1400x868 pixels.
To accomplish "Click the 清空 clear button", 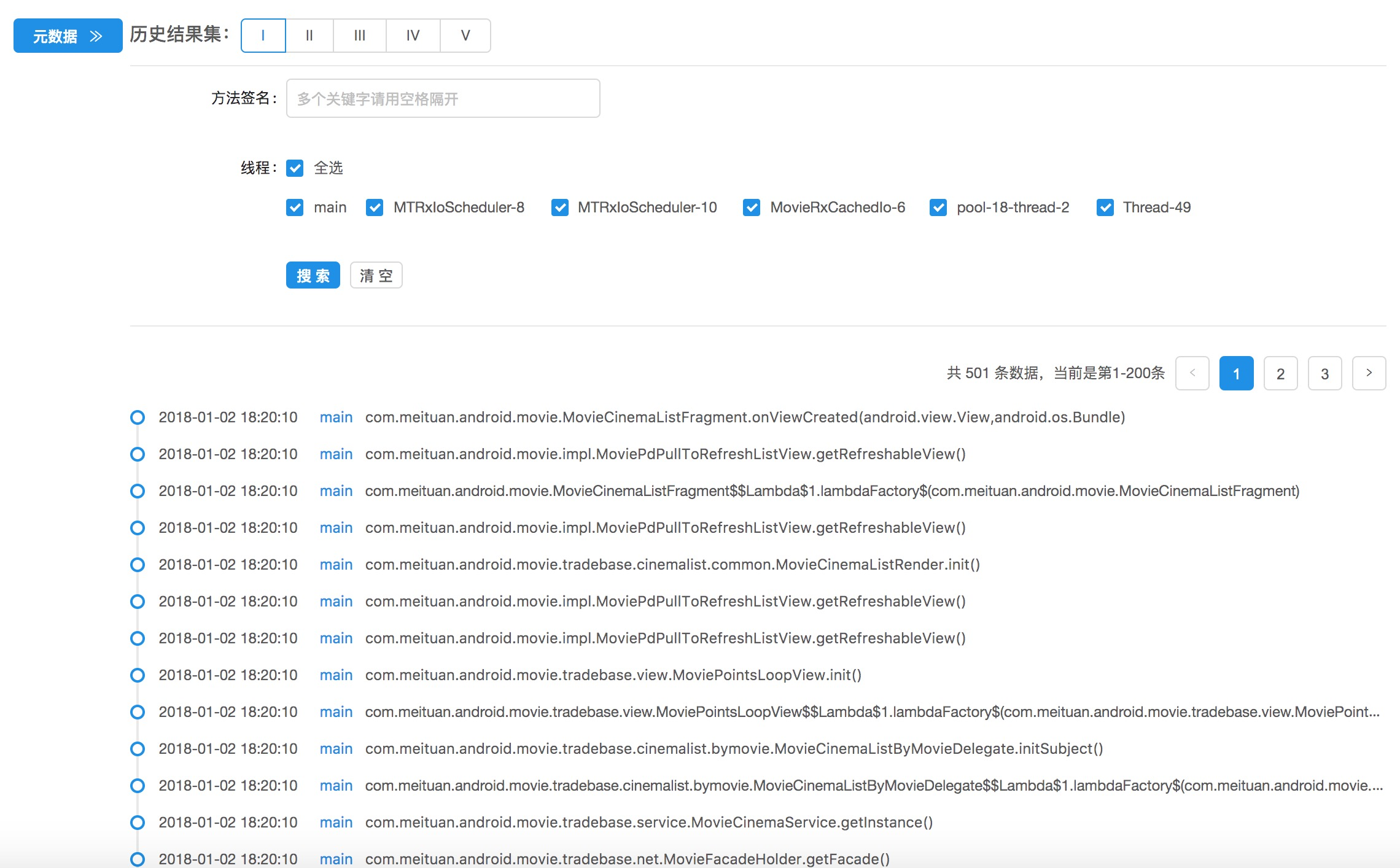I will (376, 276).
